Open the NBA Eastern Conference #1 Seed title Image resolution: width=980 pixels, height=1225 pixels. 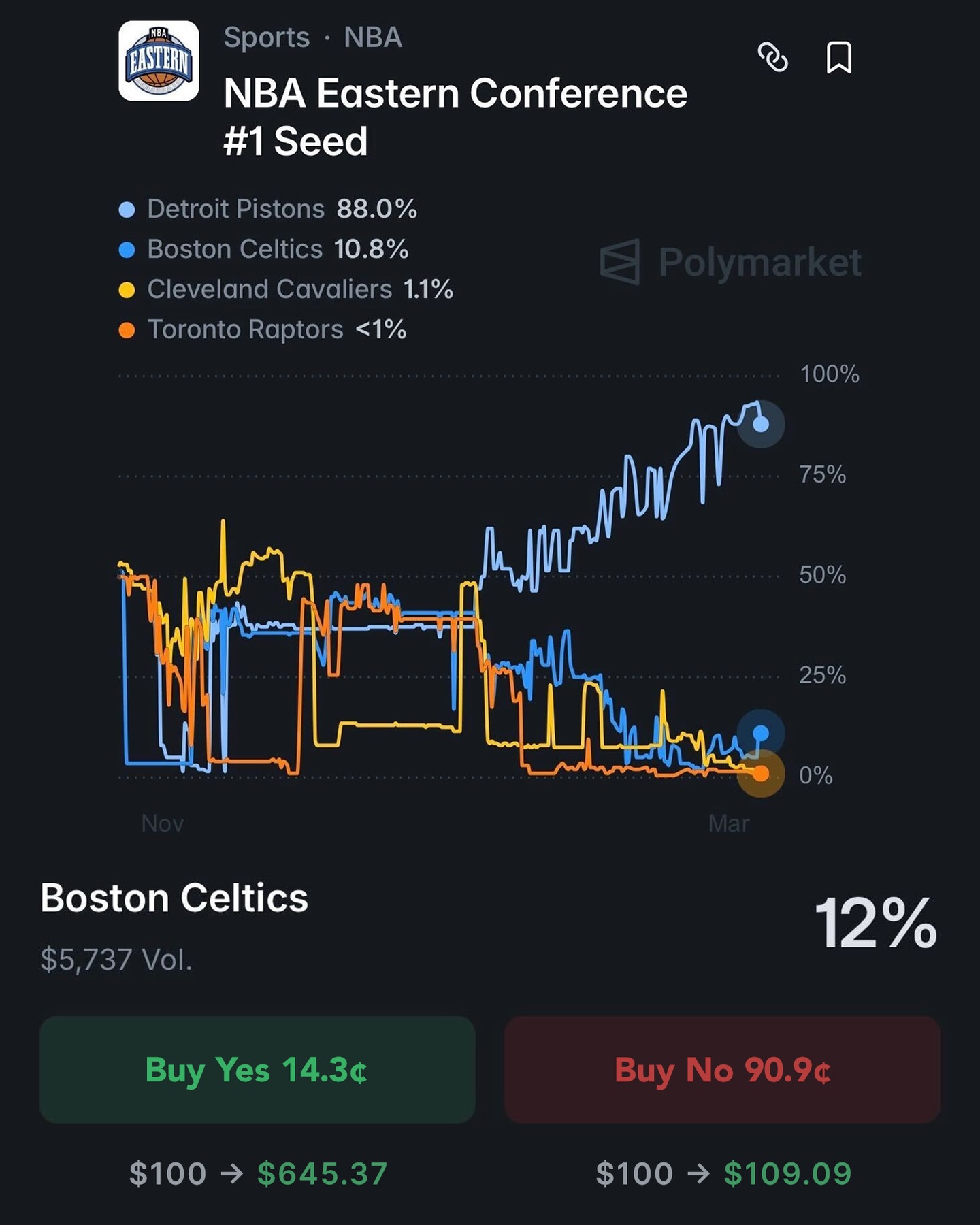click(x=455, y=116)
